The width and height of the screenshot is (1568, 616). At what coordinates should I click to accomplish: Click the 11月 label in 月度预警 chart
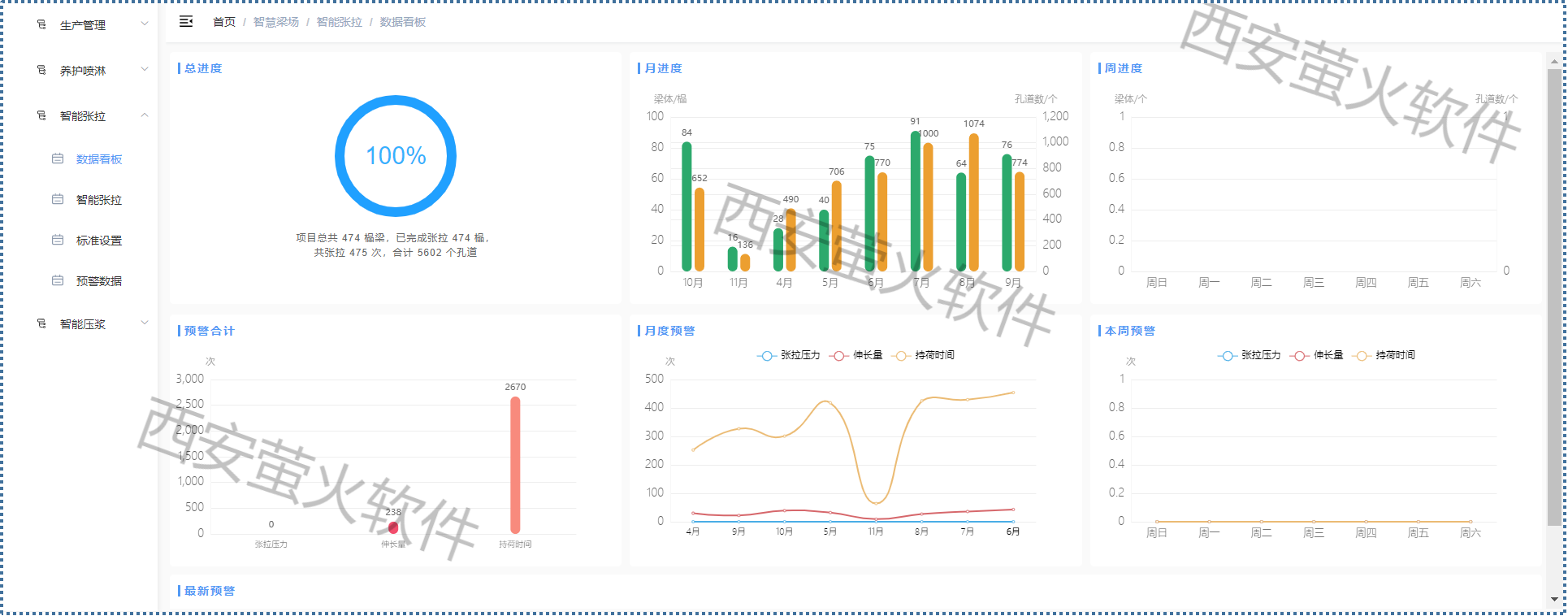point(876,531)
